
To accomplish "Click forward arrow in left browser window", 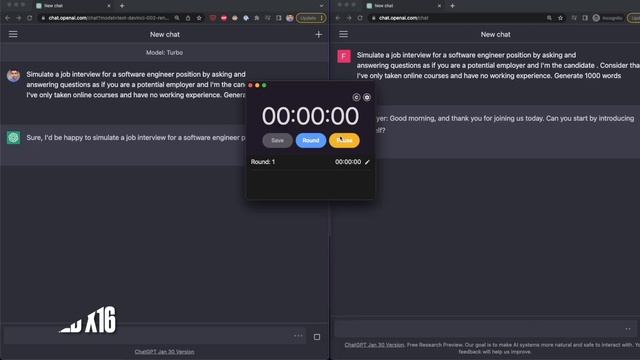I will click(x=18, y=18).
